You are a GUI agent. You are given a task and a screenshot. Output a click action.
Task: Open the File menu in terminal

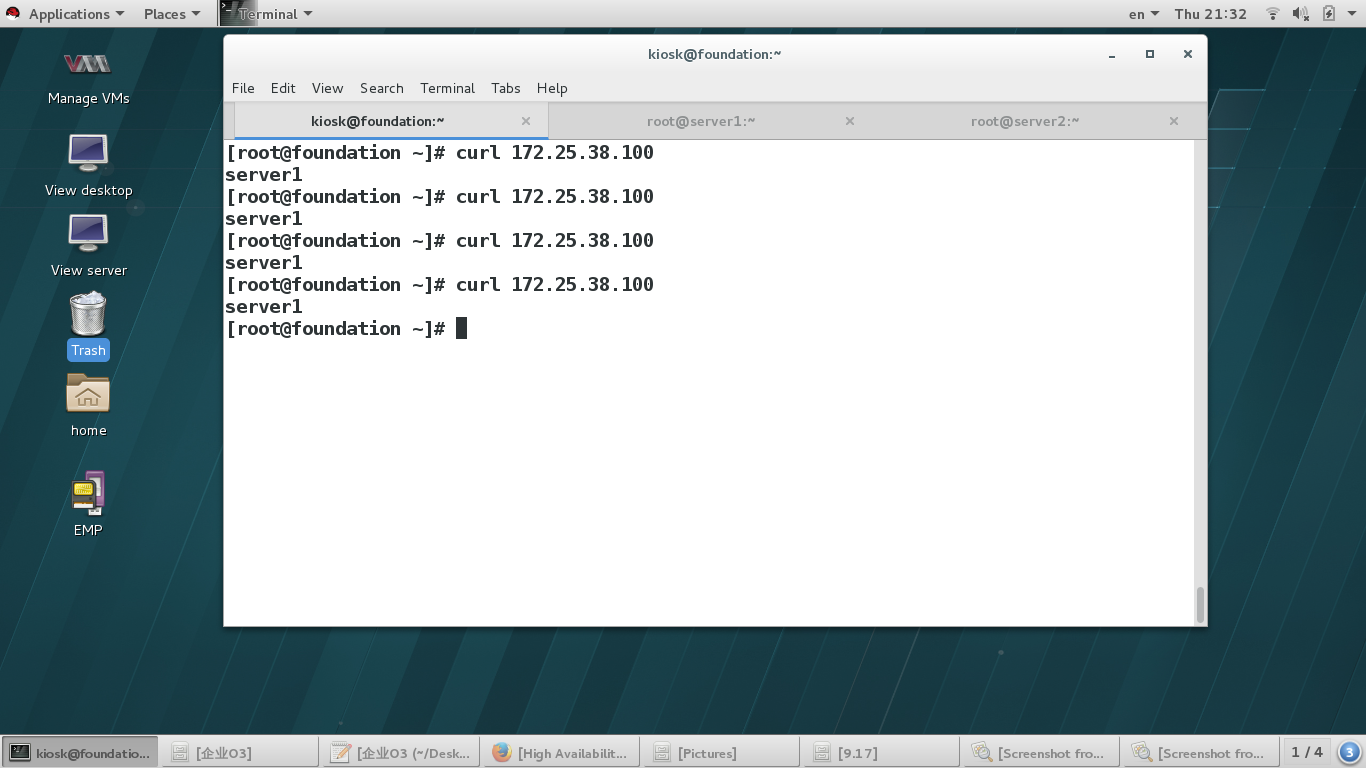coord(243,88)
